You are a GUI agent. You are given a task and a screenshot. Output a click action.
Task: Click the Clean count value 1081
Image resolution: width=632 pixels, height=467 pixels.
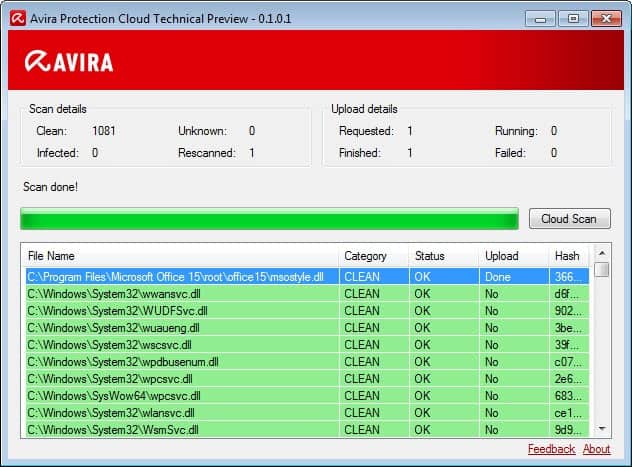[104, 131]
